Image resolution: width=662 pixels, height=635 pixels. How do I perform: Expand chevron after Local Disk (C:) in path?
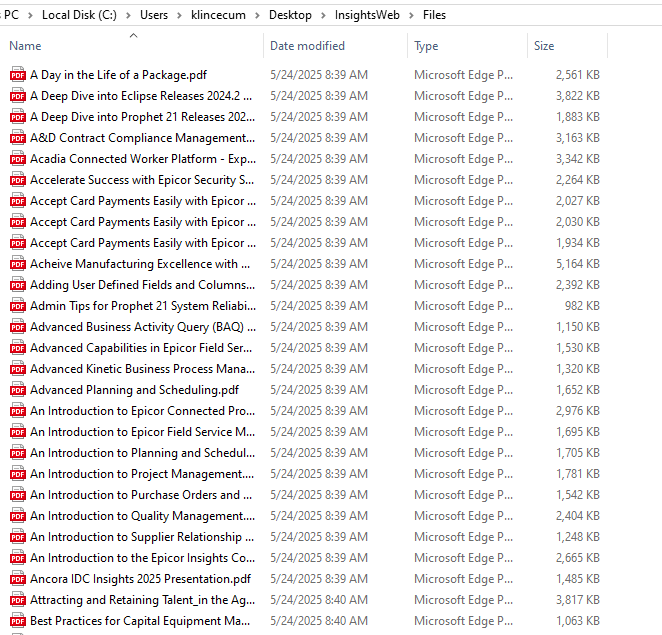pyautogui.click(x=128, y=16)
